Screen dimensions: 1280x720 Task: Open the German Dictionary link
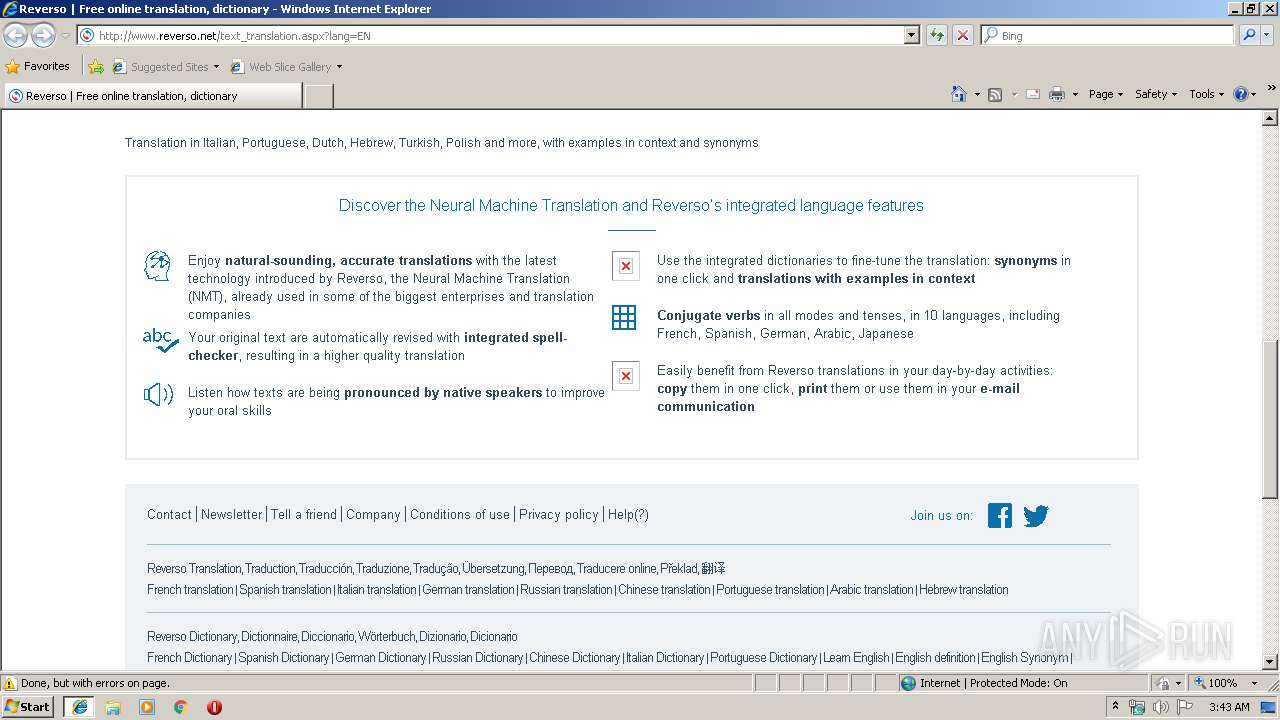[x=380, y=657]
